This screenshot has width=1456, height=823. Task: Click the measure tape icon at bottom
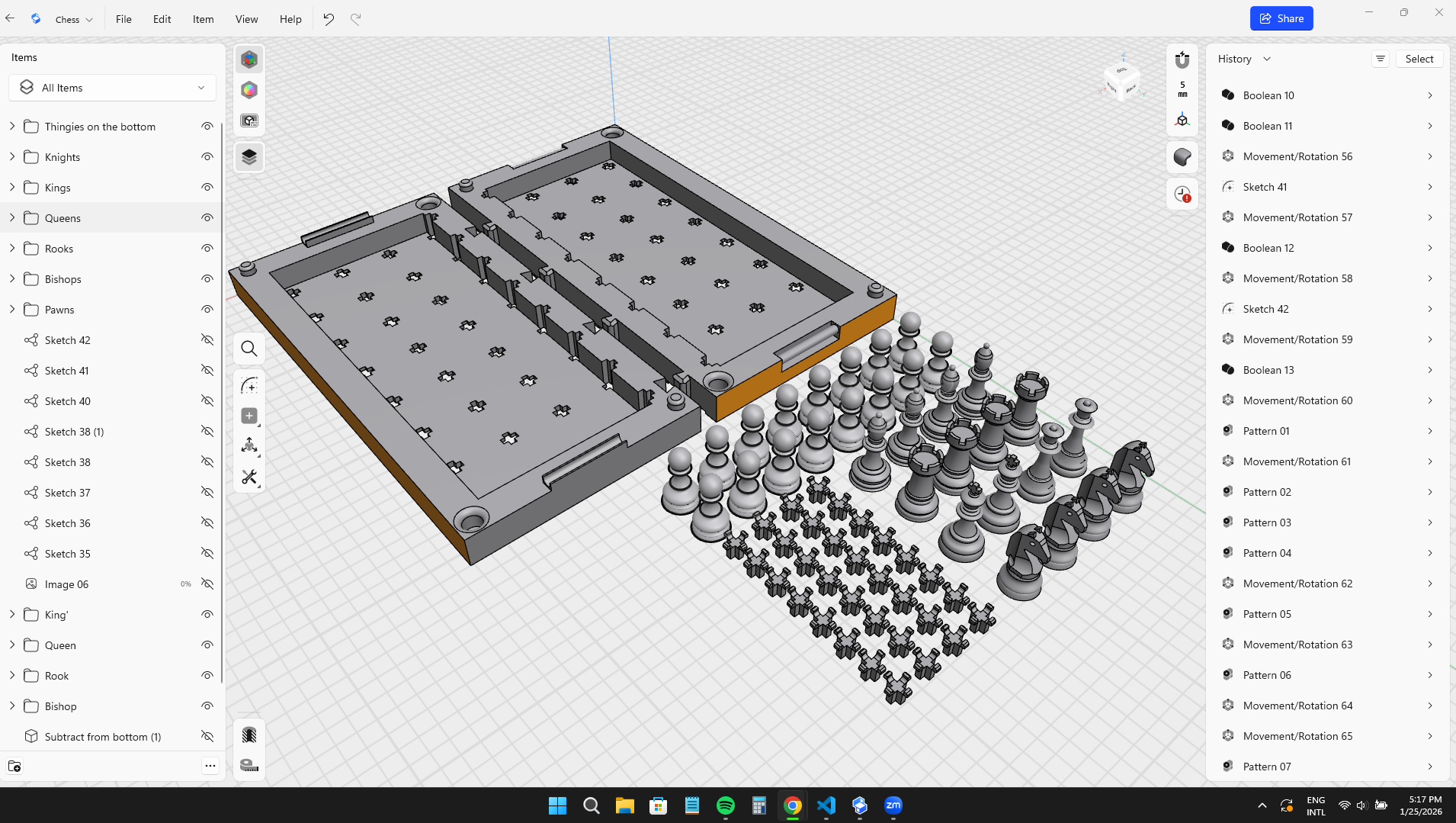tap(249, 765)
